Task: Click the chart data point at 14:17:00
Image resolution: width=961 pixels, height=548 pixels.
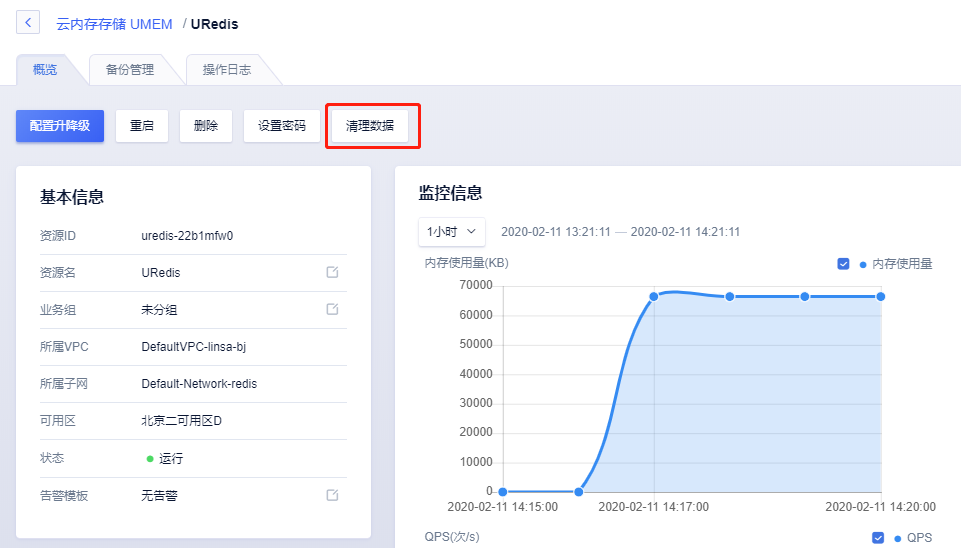Action: [x=654, y=296]
